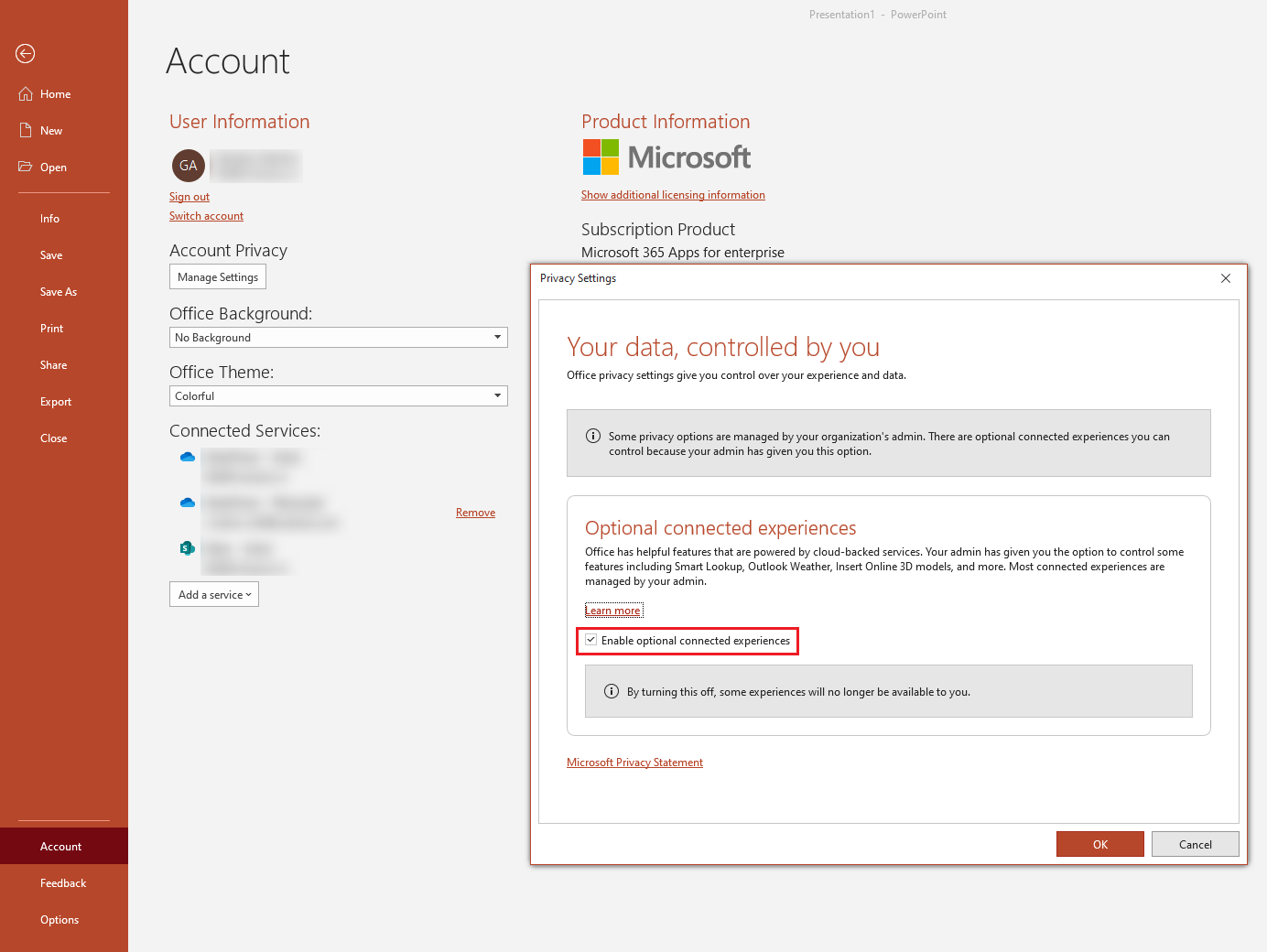Image resolution: width=1267 pixels, height=952 pixels.
Task: Click the SharePoint service icon
Action: pyautogui.click(x=188, y=548)
